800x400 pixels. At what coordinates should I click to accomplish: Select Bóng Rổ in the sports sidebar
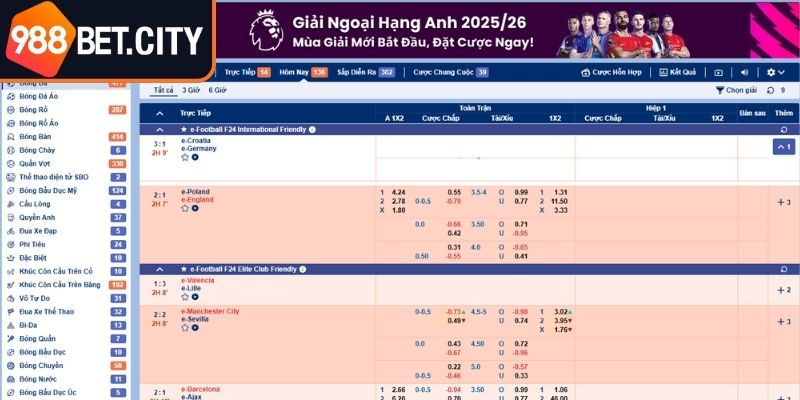pyautogui.click(x=33, y=110)
